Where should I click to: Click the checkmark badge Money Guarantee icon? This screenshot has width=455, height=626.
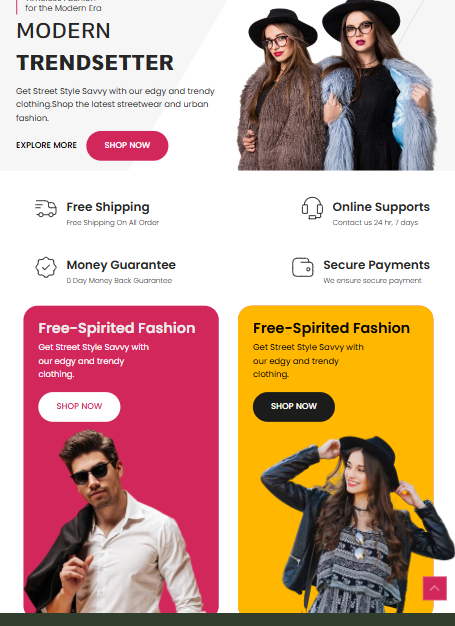coord(46,267)
